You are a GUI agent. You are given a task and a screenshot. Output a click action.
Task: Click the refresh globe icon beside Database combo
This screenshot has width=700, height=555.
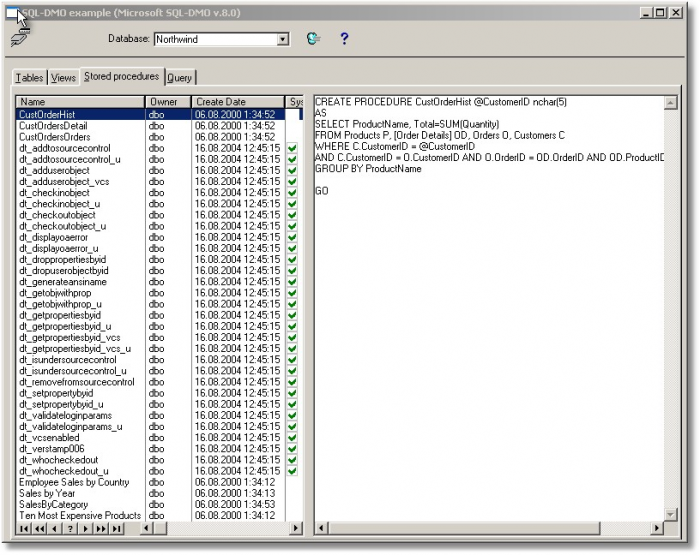click(313, 38)
